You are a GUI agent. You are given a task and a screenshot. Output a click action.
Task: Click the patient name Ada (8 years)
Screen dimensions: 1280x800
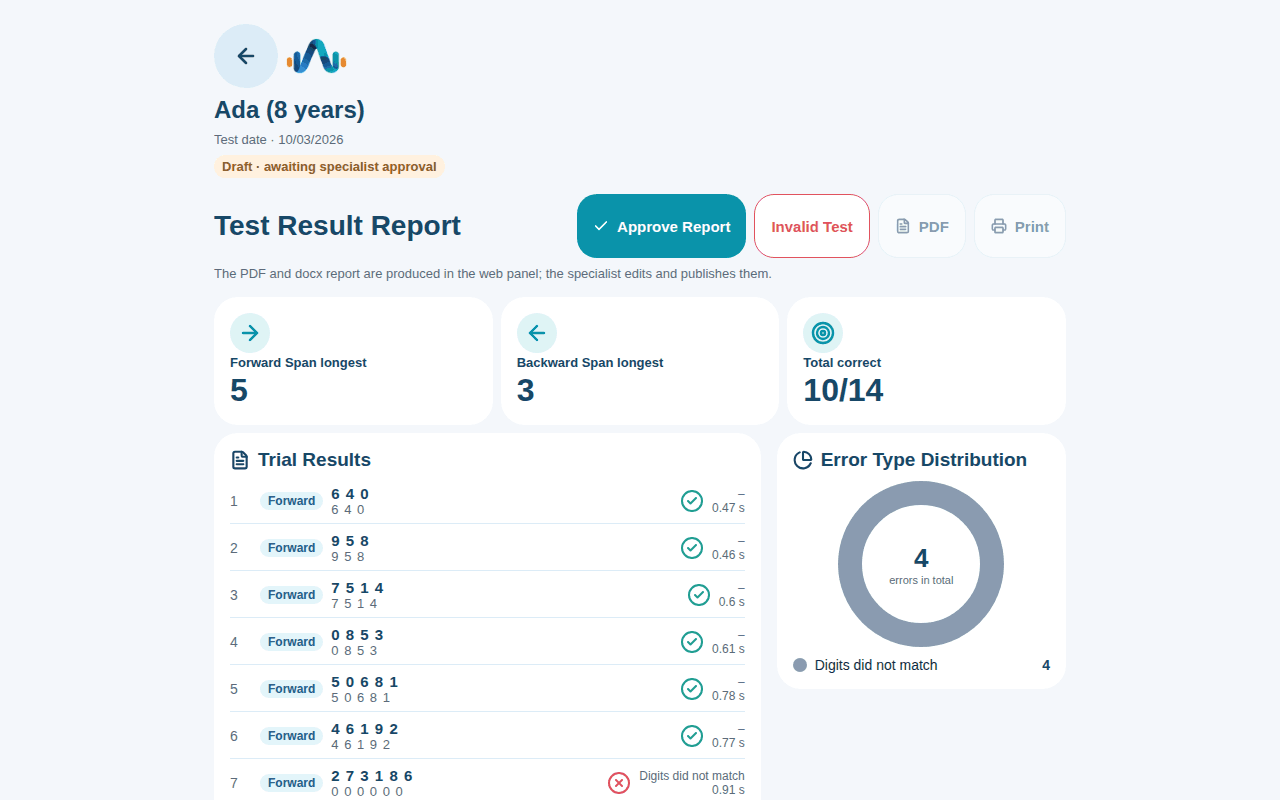coord(289,110)
